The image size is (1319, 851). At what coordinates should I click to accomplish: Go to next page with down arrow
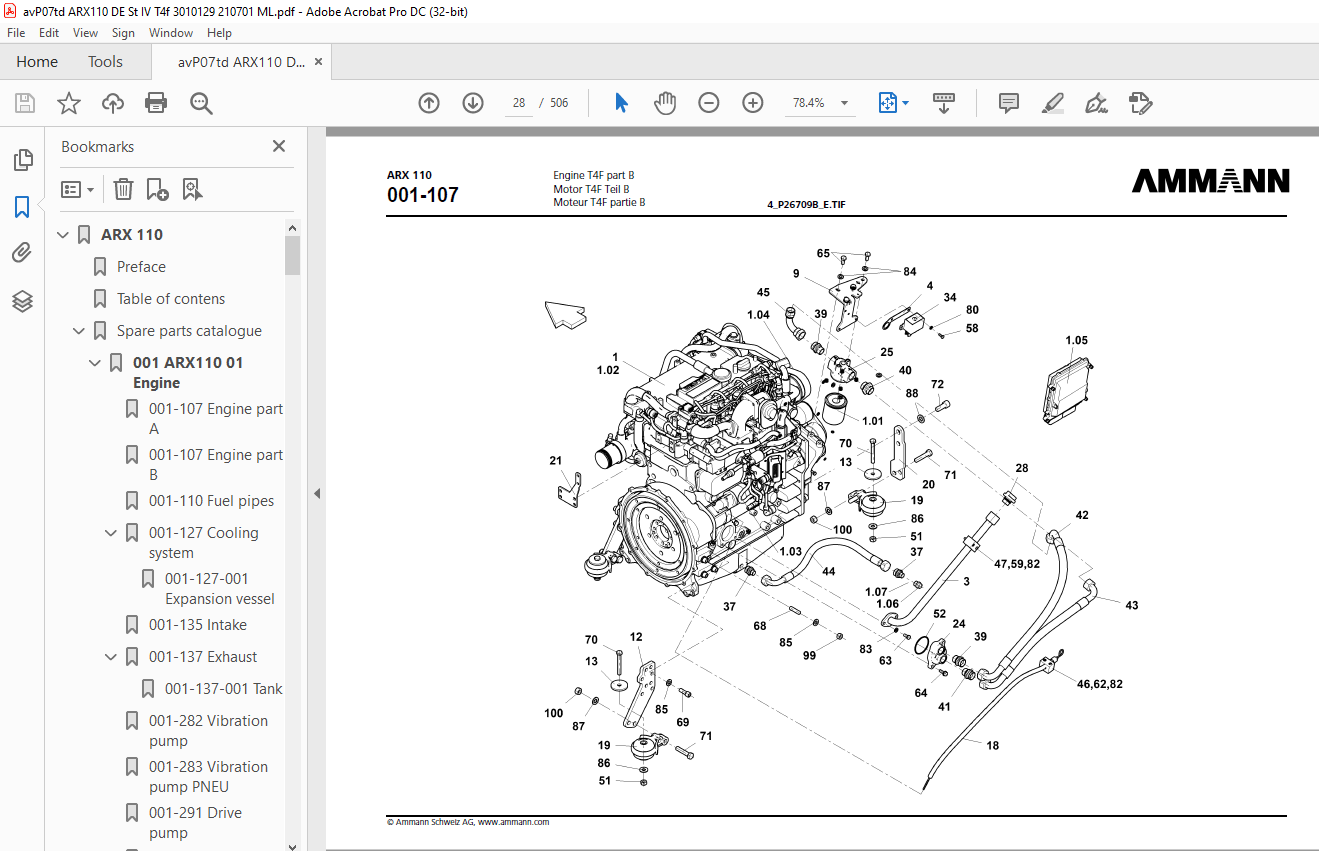[473, 103]
